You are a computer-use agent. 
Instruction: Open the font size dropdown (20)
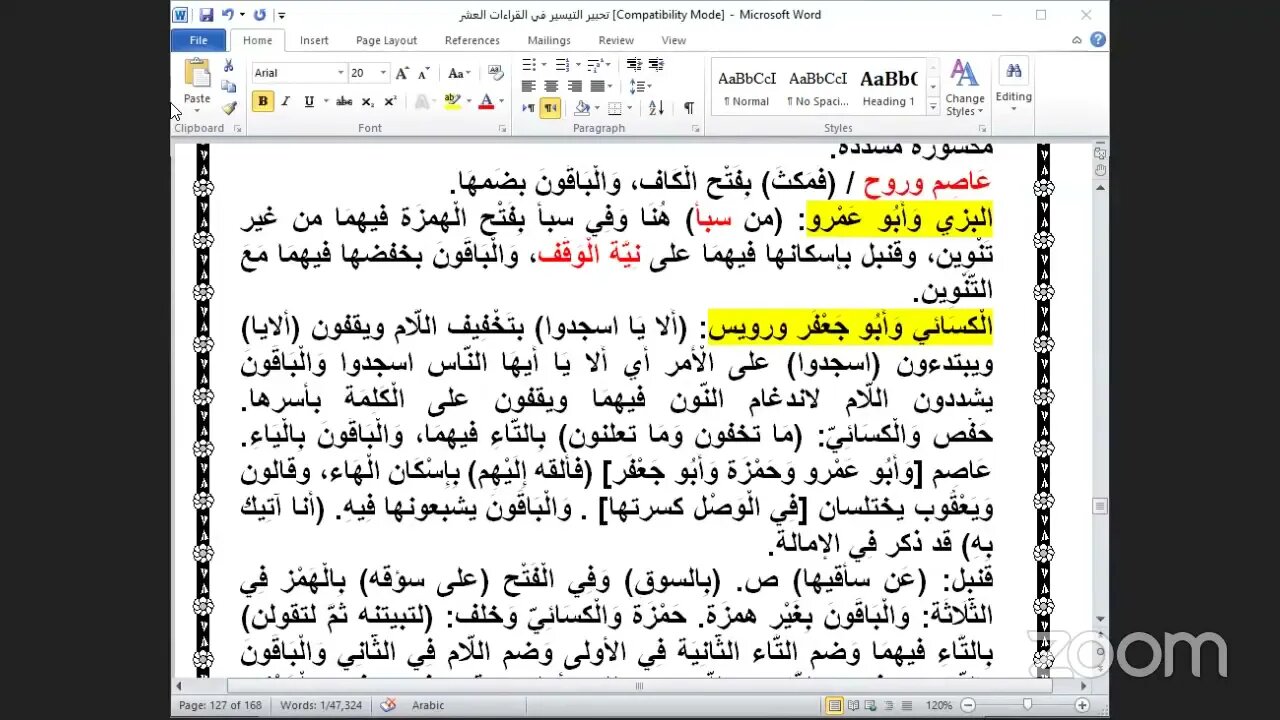tap(384, 73)
